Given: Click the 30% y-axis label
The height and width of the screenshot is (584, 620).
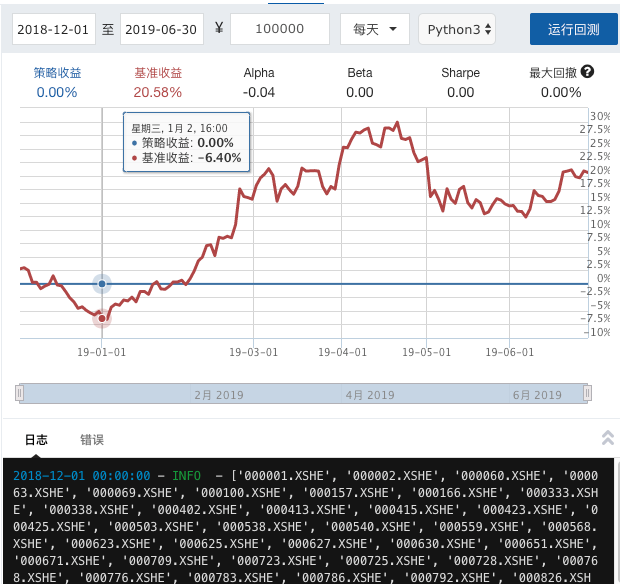Looking at the screenshot, I should 600,116.
